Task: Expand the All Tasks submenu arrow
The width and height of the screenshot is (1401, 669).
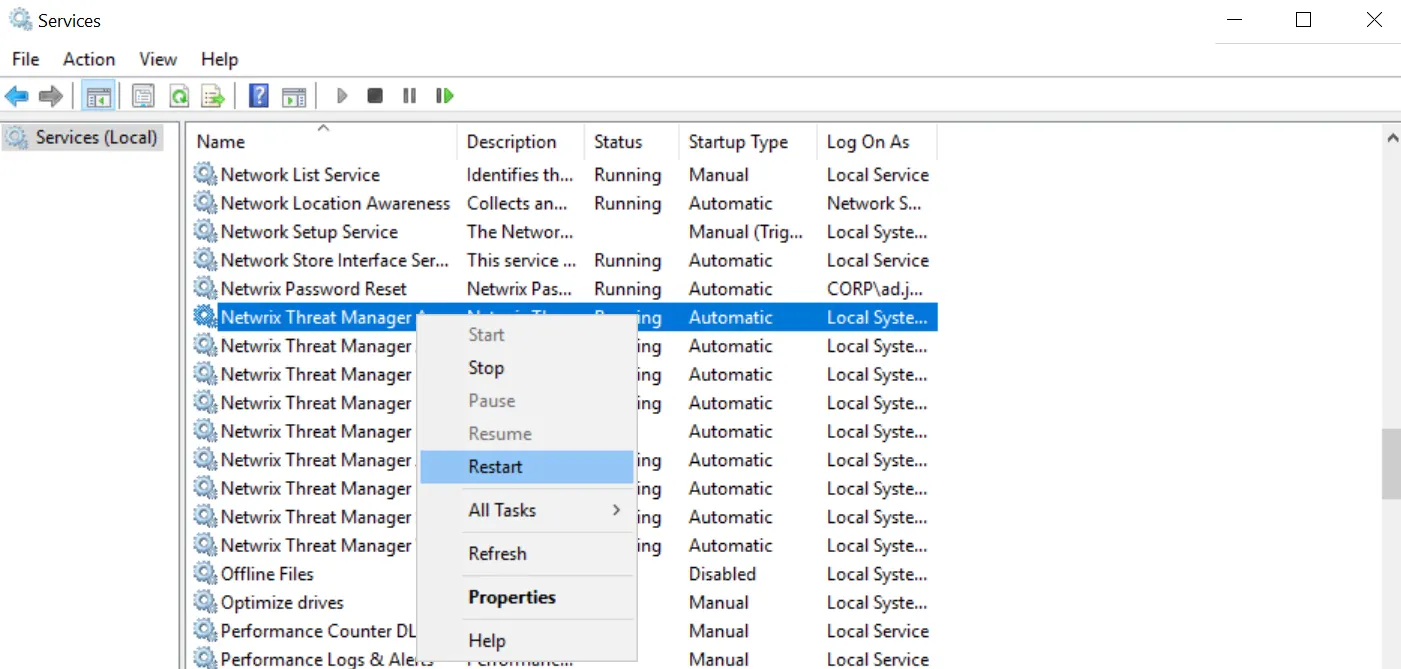Action: click(617, 510)
